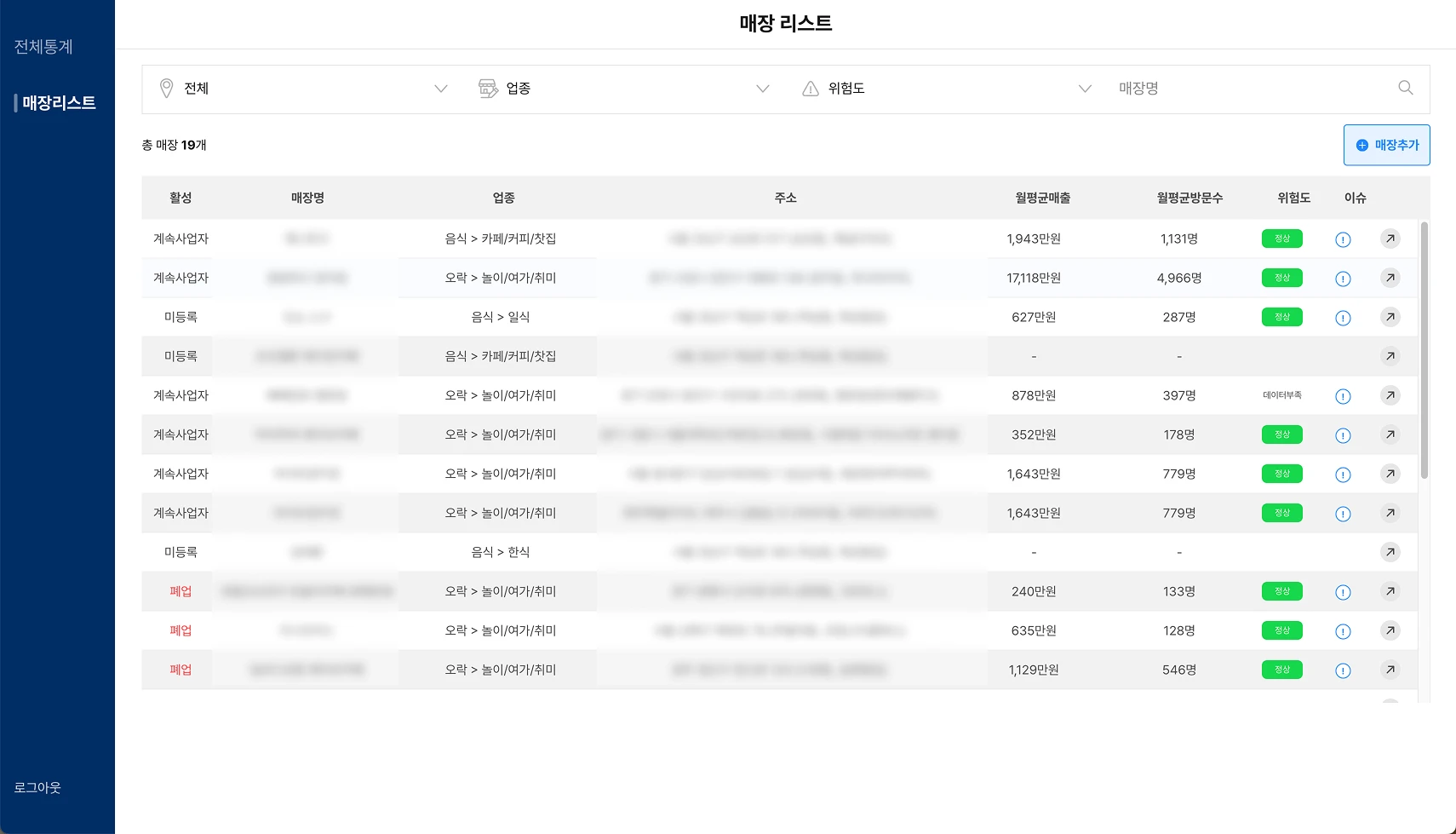Click the search magnifier icon
1456x834 pixels.
pos(1405,88)
